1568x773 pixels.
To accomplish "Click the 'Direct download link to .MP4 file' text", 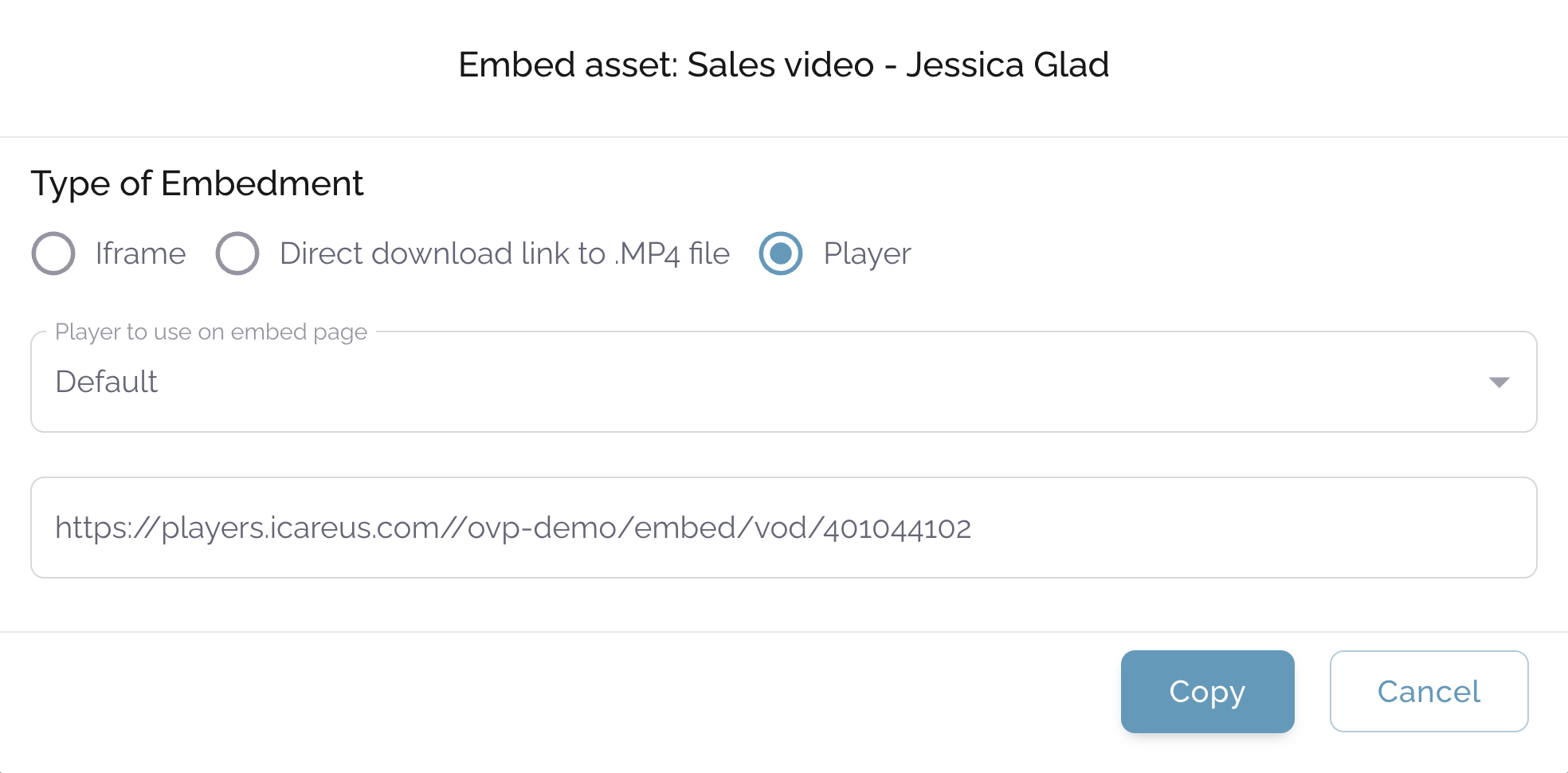I will 504,253.
